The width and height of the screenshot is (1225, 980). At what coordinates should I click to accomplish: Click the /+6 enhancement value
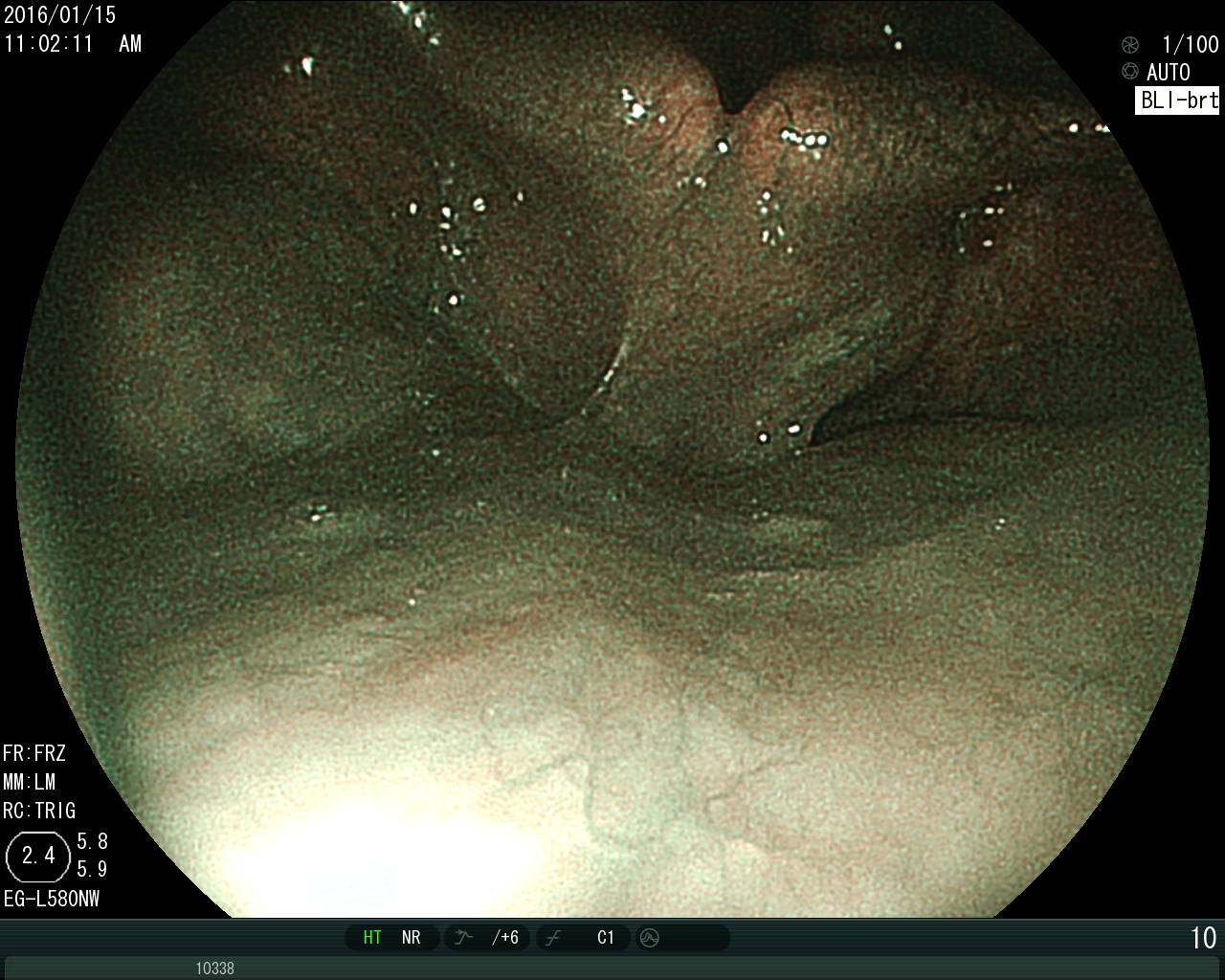[x=505, y=938]
